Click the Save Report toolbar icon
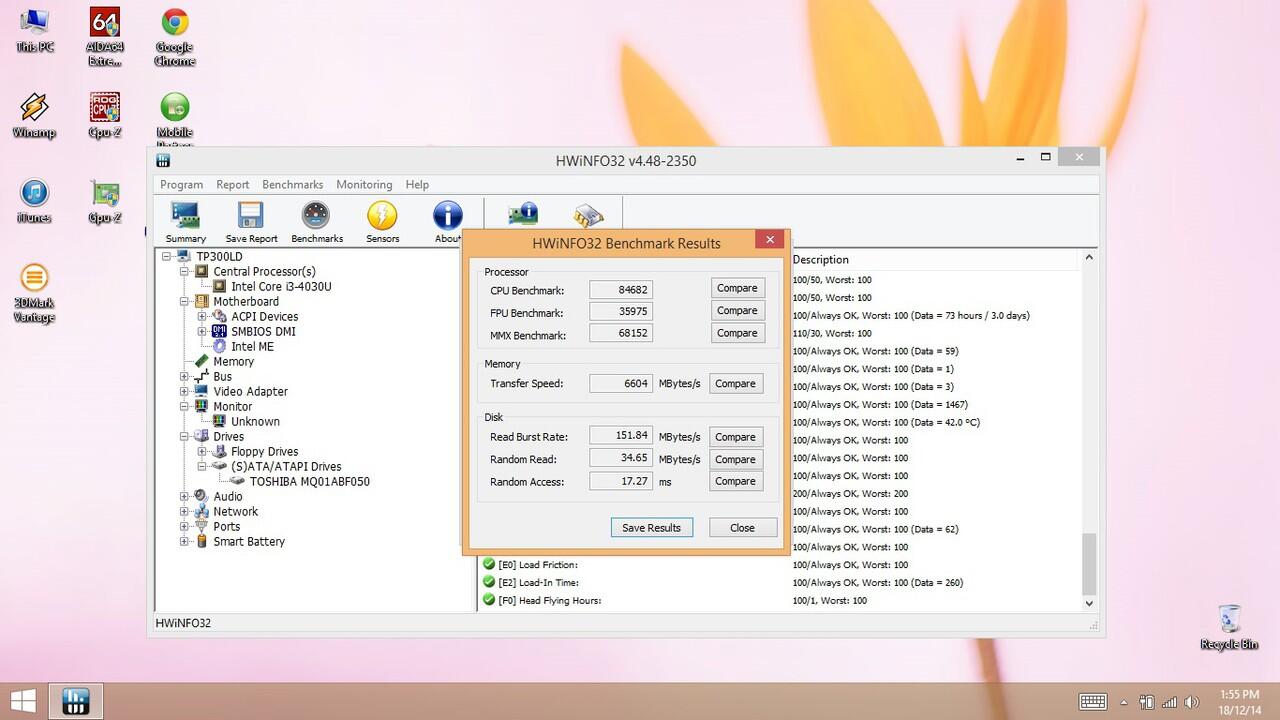Screen dimensions: 1280x720 251,222
